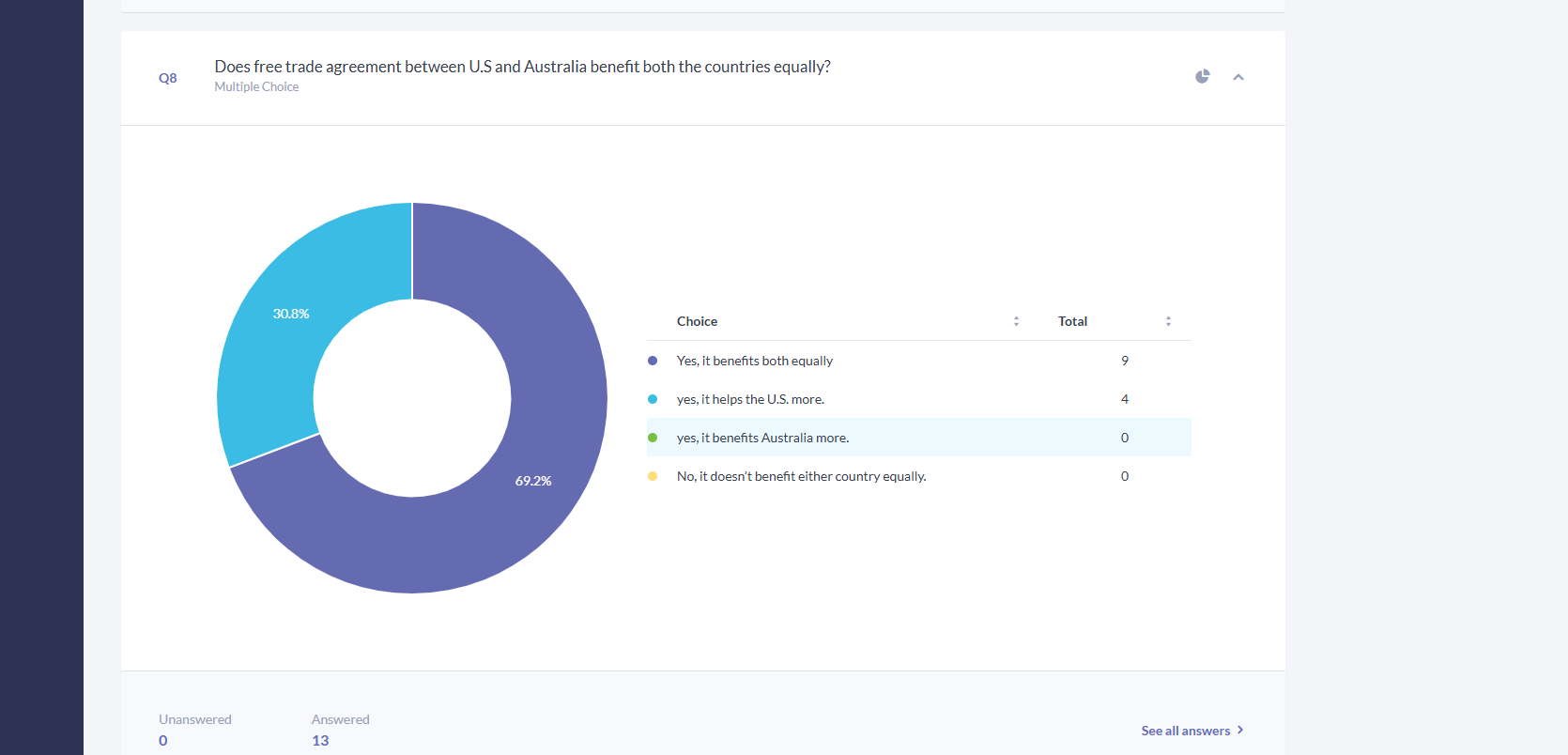Click the pie chart type icon
This screenshot has width=1568, height=755.
(1202, 76)
